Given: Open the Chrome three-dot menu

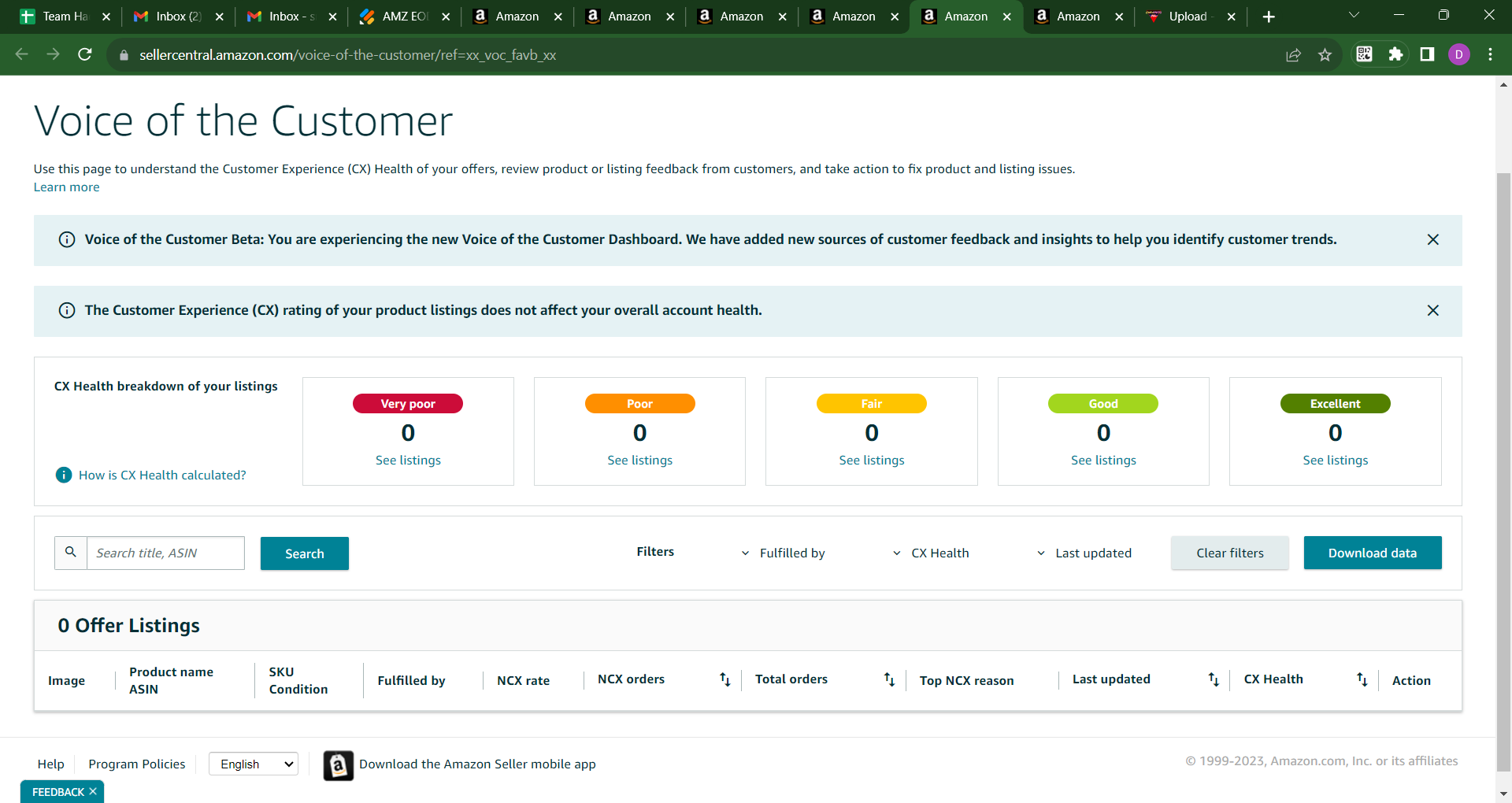Looking at the screenshot, I should (x=1490, y=54).
